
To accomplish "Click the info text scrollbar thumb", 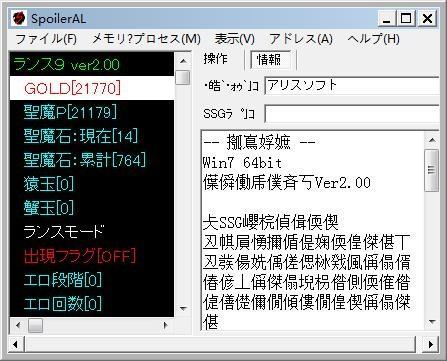I will click(432, 170).
